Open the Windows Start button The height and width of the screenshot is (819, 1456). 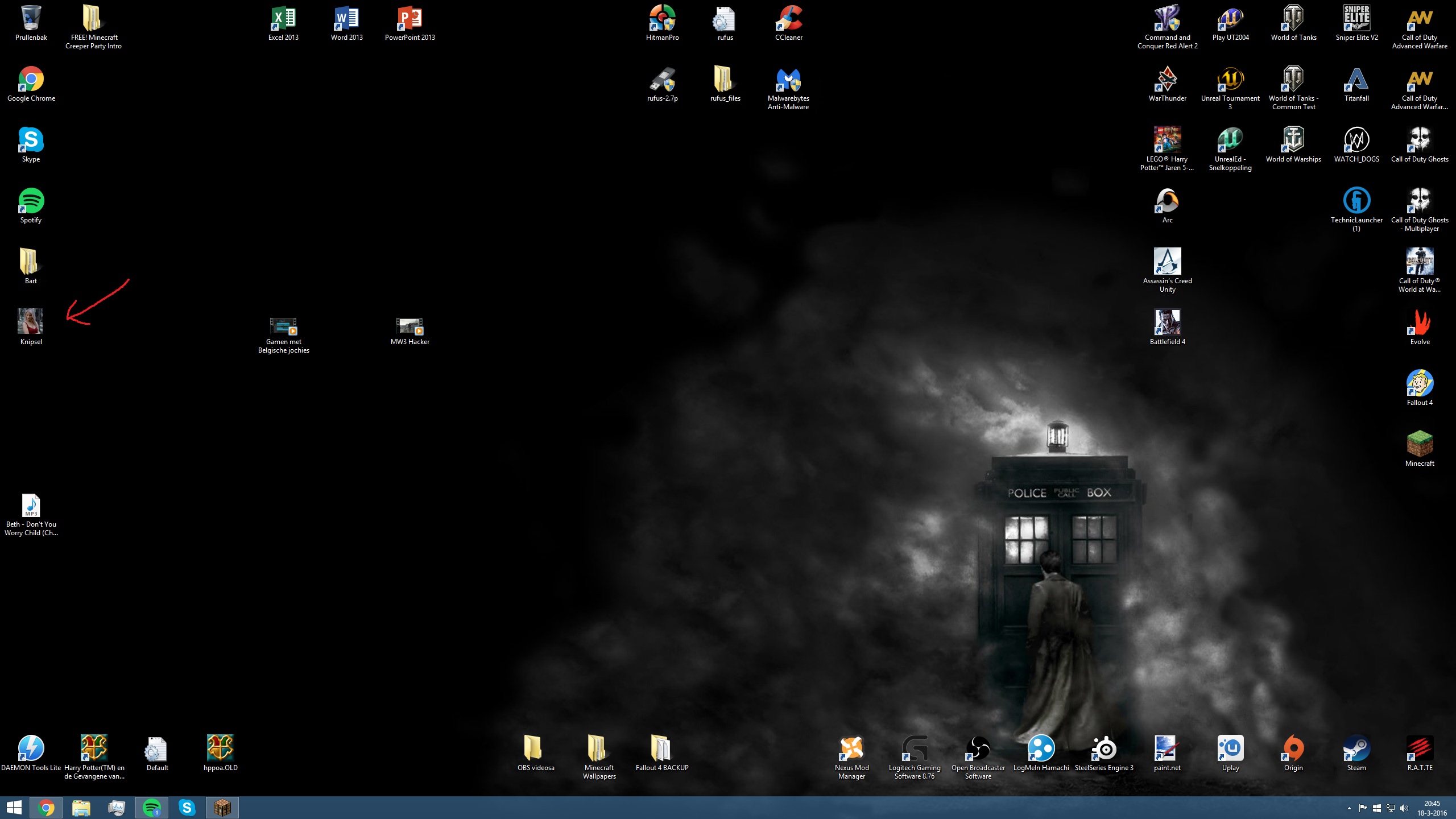coord(14,808)
